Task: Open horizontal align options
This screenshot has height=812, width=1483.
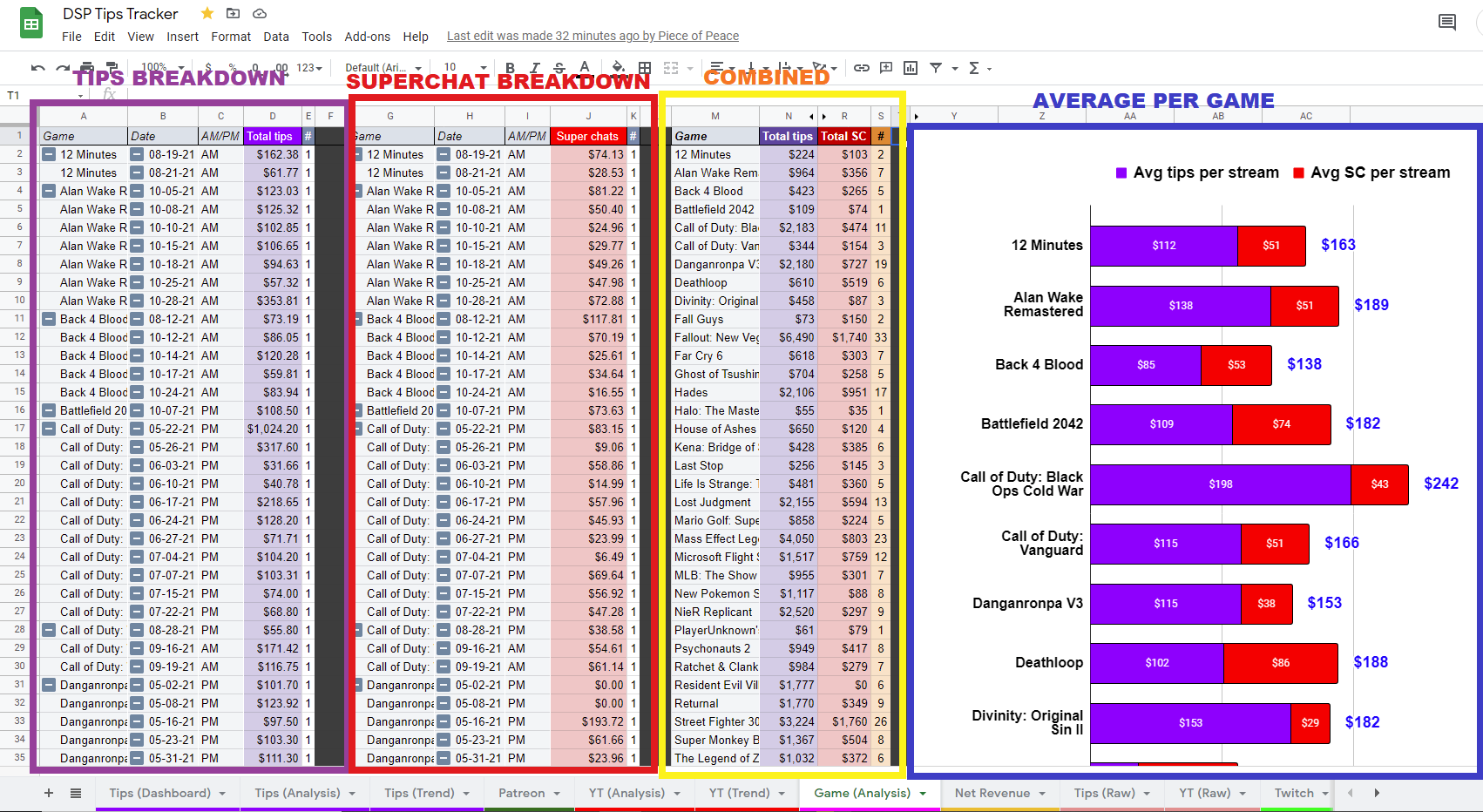Action: (717, 68)
